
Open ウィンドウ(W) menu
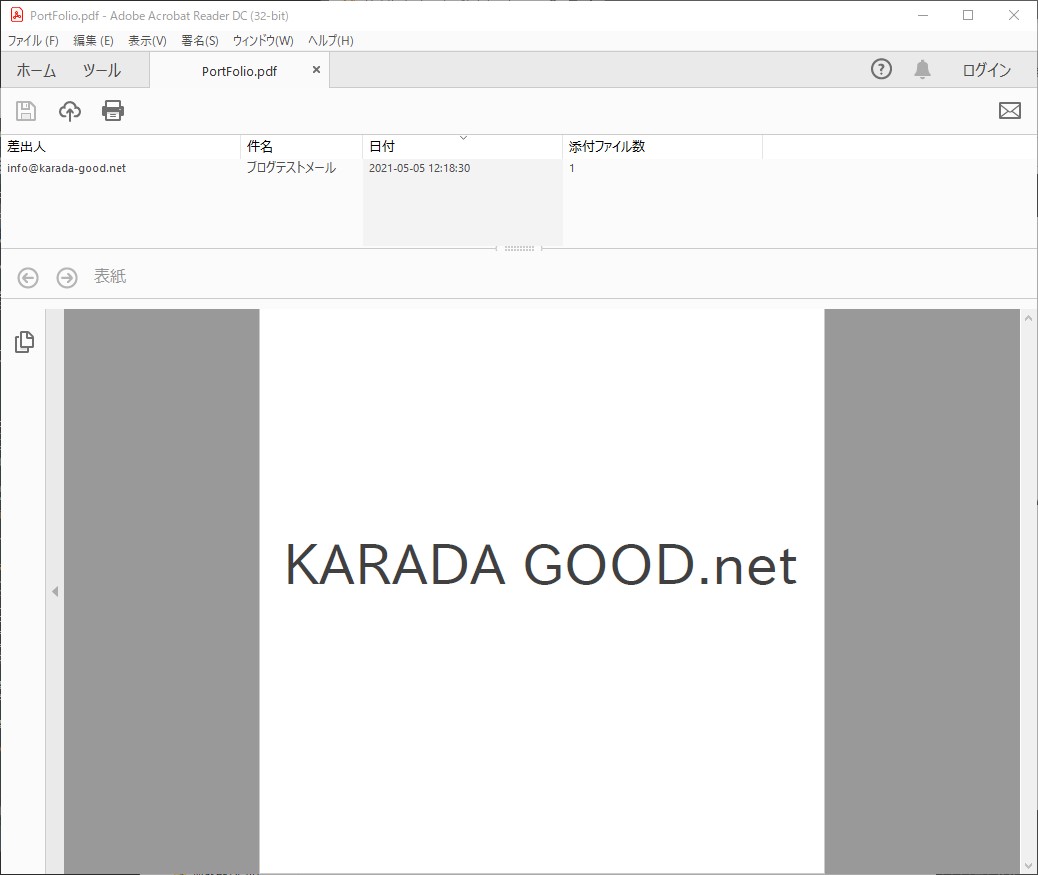[x=263, y=41]
